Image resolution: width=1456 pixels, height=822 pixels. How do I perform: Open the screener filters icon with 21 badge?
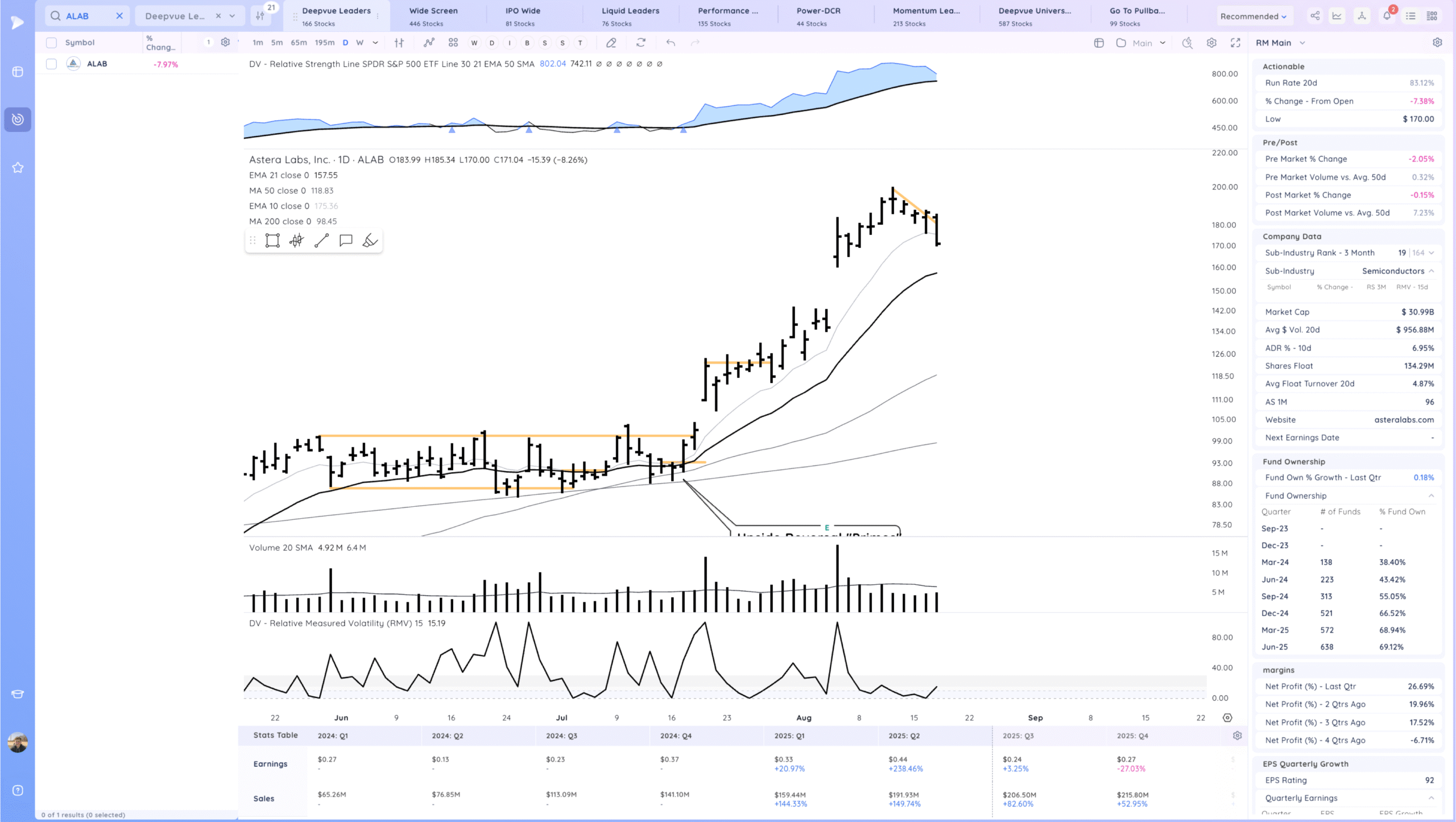[x=260, y=16]
